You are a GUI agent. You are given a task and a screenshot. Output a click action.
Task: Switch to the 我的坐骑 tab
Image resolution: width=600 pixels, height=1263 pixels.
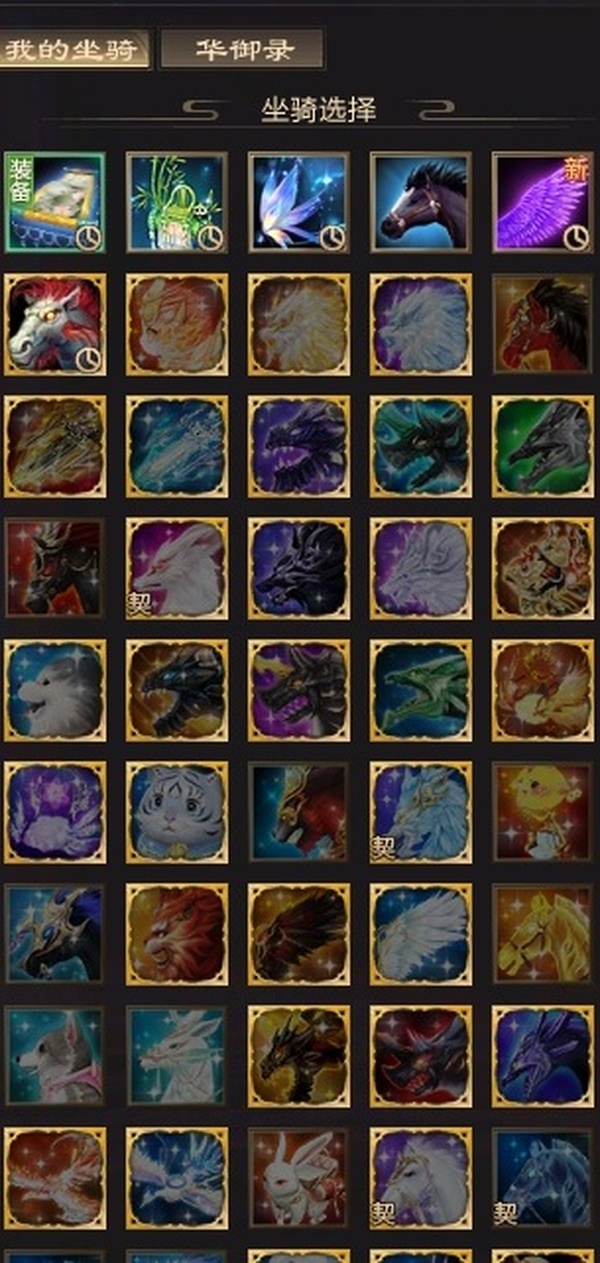tap(75, 49)
